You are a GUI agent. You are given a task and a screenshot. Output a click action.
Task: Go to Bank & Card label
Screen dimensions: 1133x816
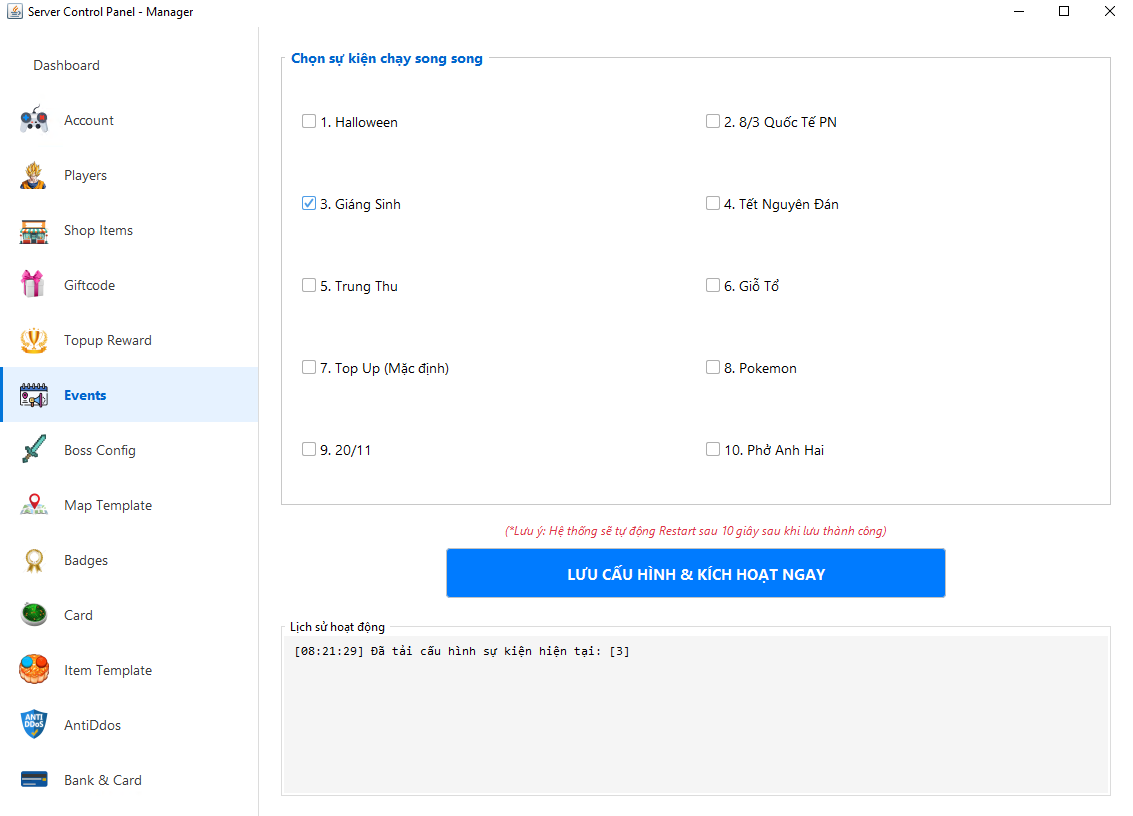point(103,780)
